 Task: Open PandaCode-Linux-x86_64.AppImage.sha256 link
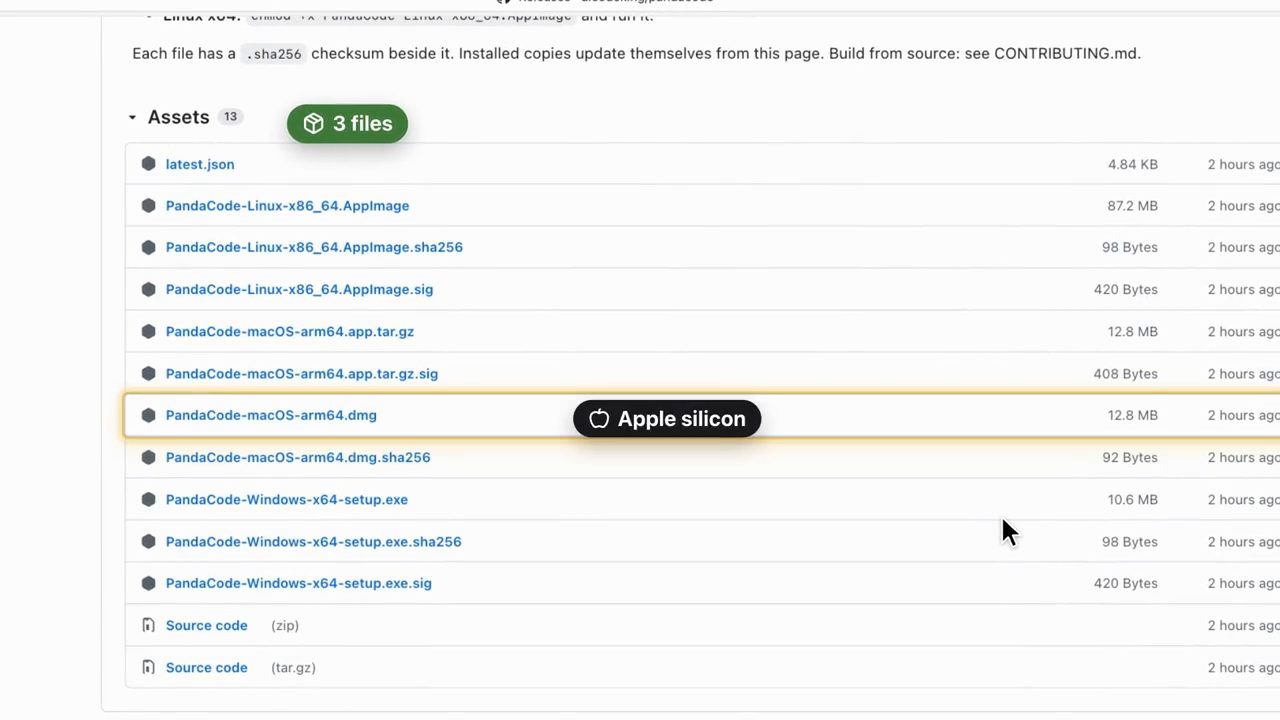click(314, 247)
